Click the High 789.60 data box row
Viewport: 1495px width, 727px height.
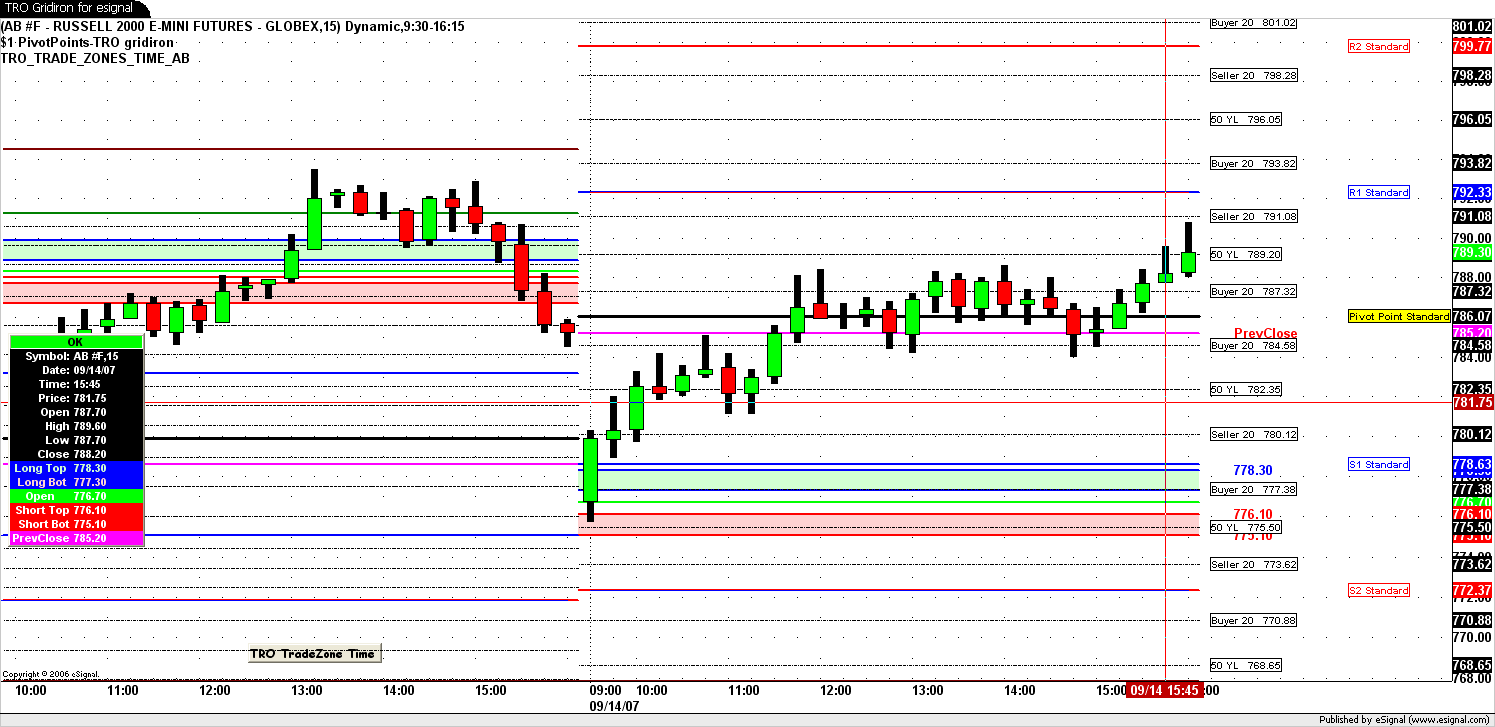click(x=76, y=425)
